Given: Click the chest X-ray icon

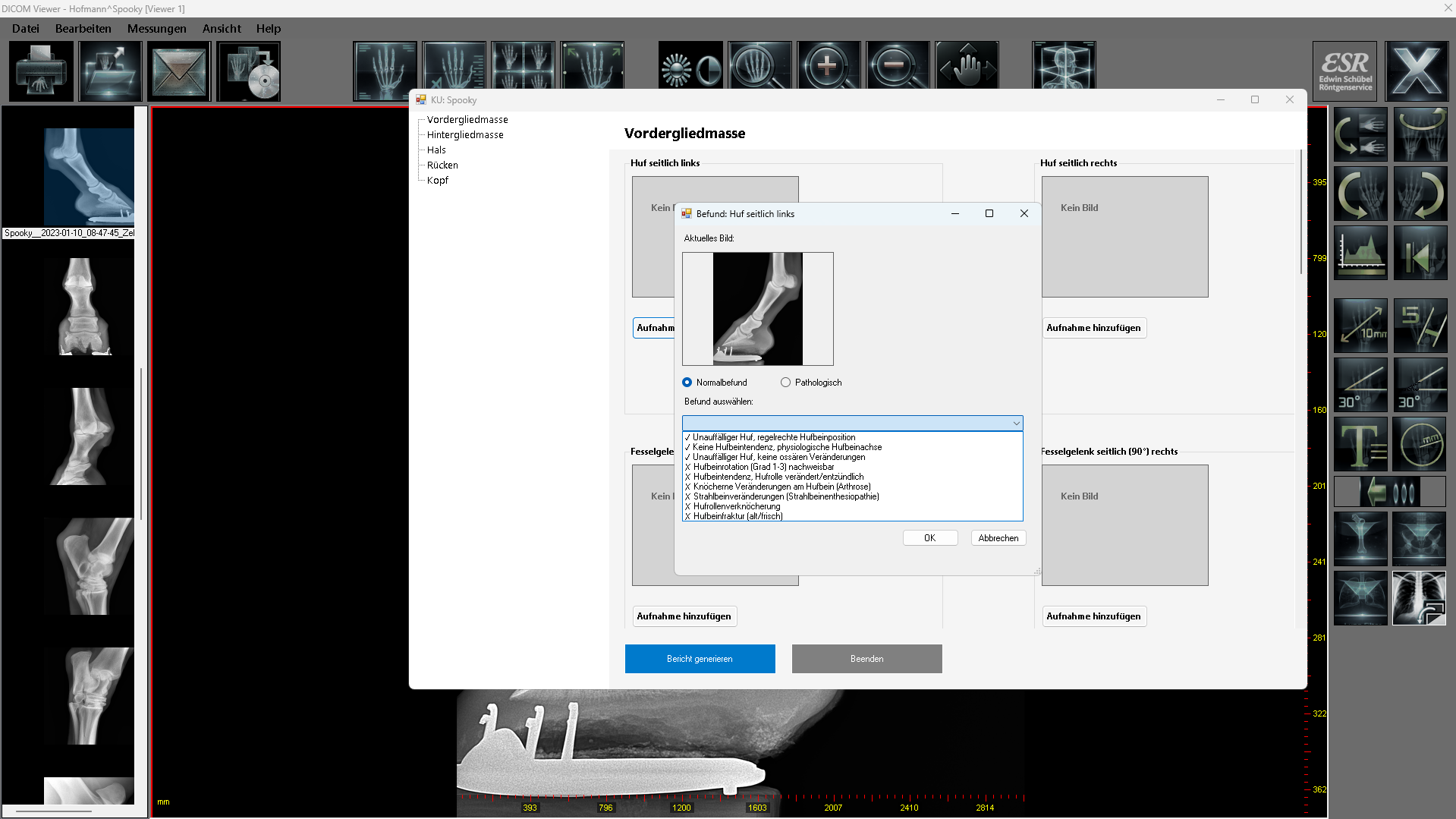Looking at the screenshot, I should pyautogui.click(x=1420, y=598).
